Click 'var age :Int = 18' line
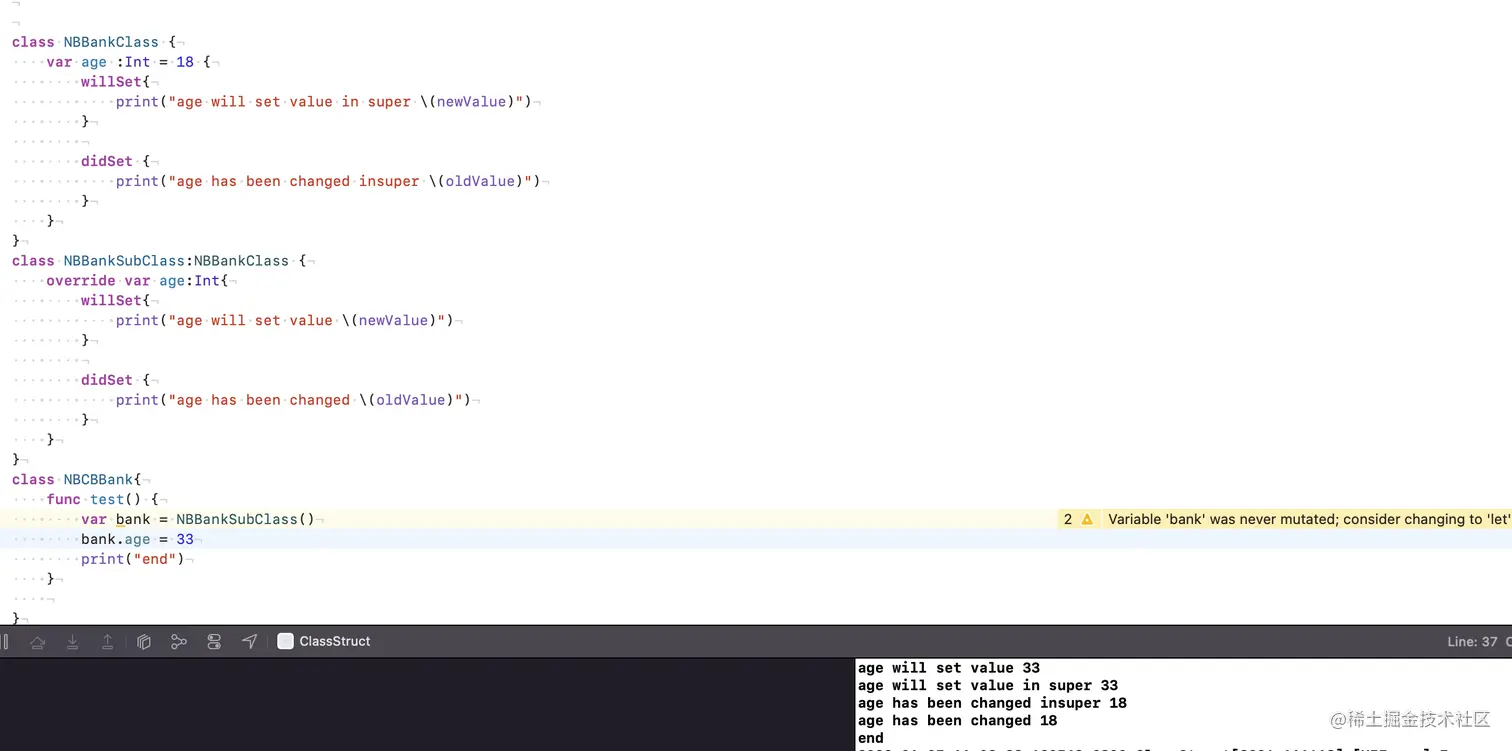The image size is (1512, 751). [128, 62]
